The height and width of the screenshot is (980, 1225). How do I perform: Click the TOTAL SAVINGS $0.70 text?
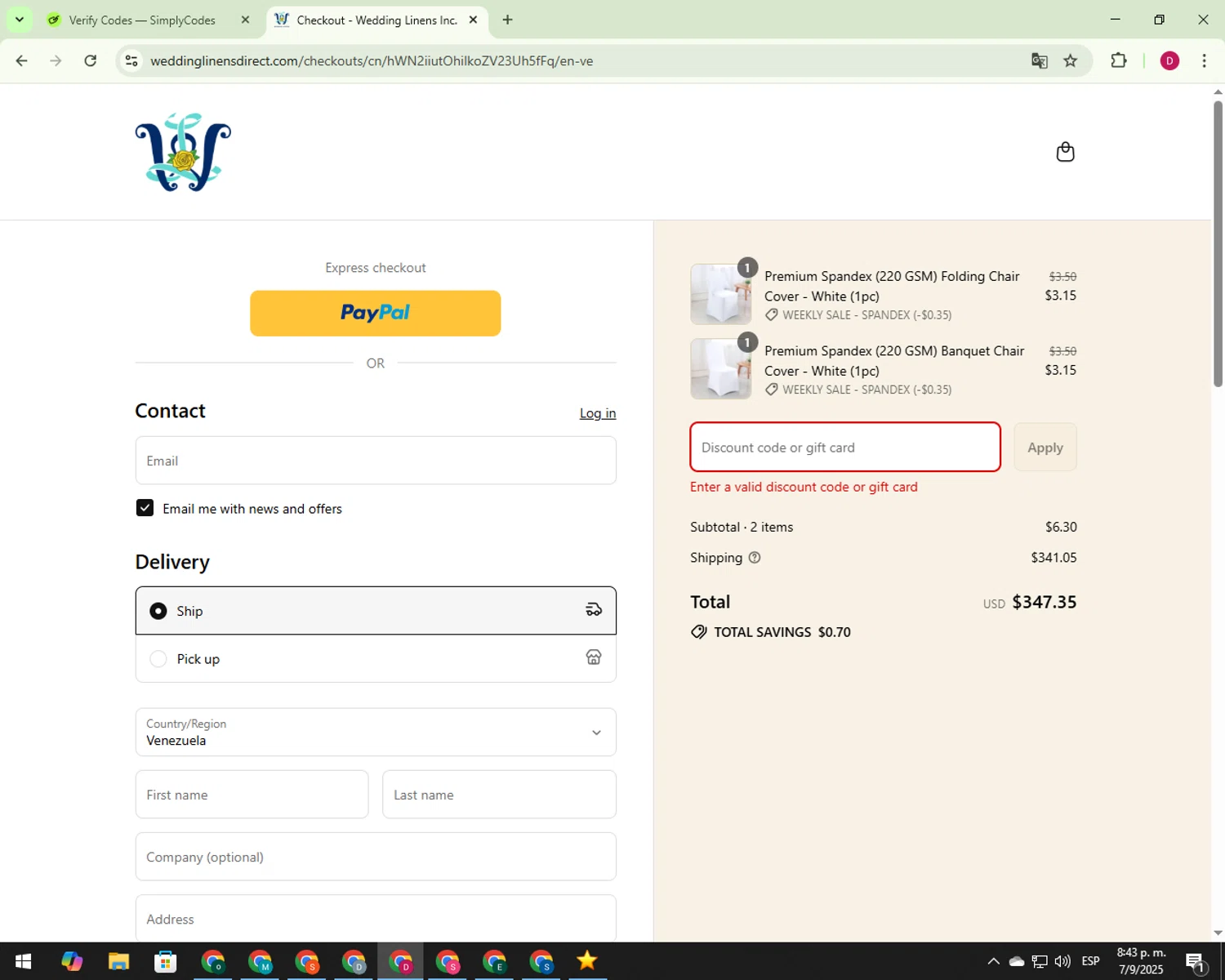pos(782,632)
